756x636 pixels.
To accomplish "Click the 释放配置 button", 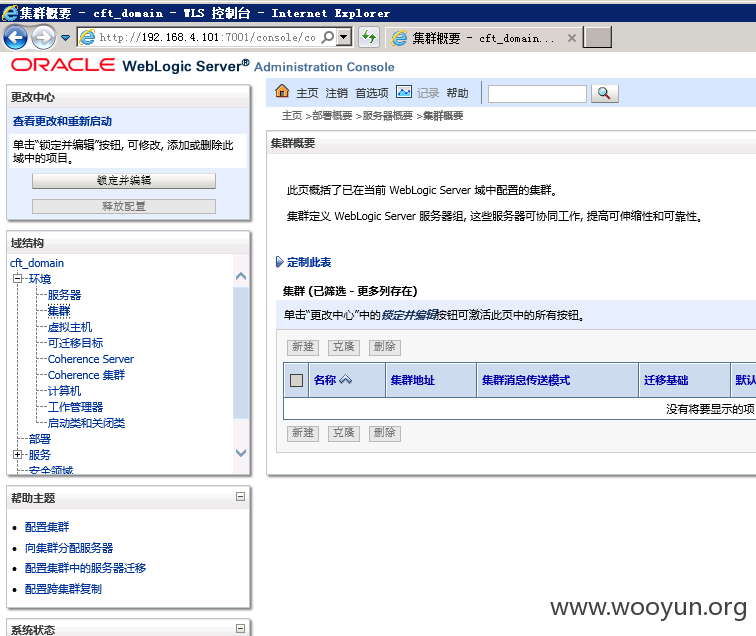I will [124, 206].
